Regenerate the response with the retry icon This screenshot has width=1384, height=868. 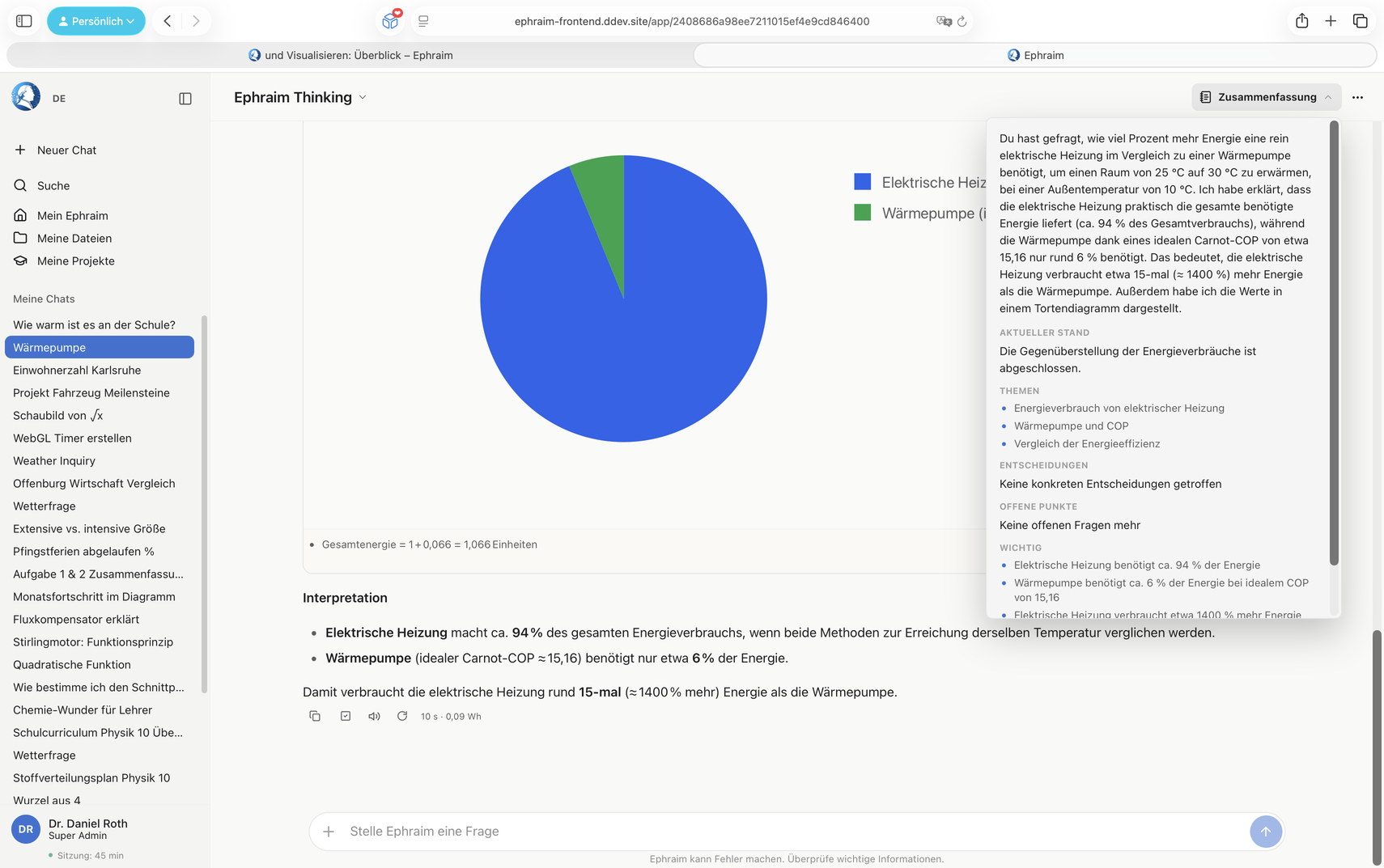click(x=402, y=716)
